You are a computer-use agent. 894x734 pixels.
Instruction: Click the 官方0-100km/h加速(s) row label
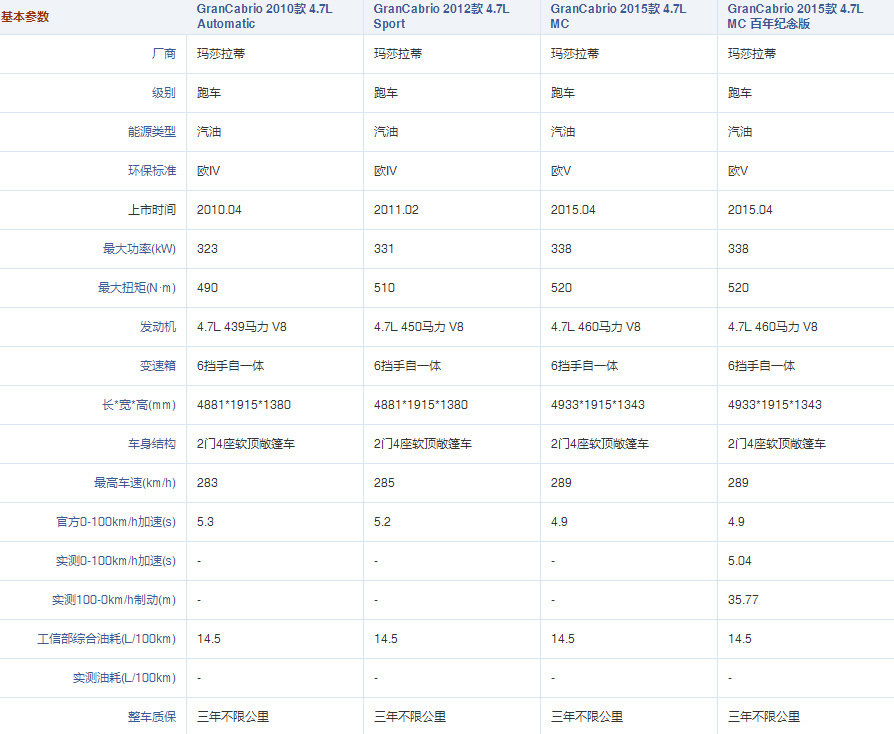click(x=116, y=522)
